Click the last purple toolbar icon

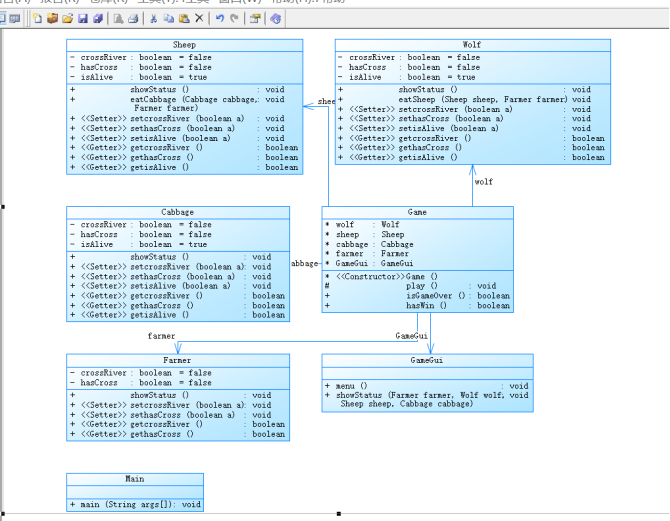(276, 18)
